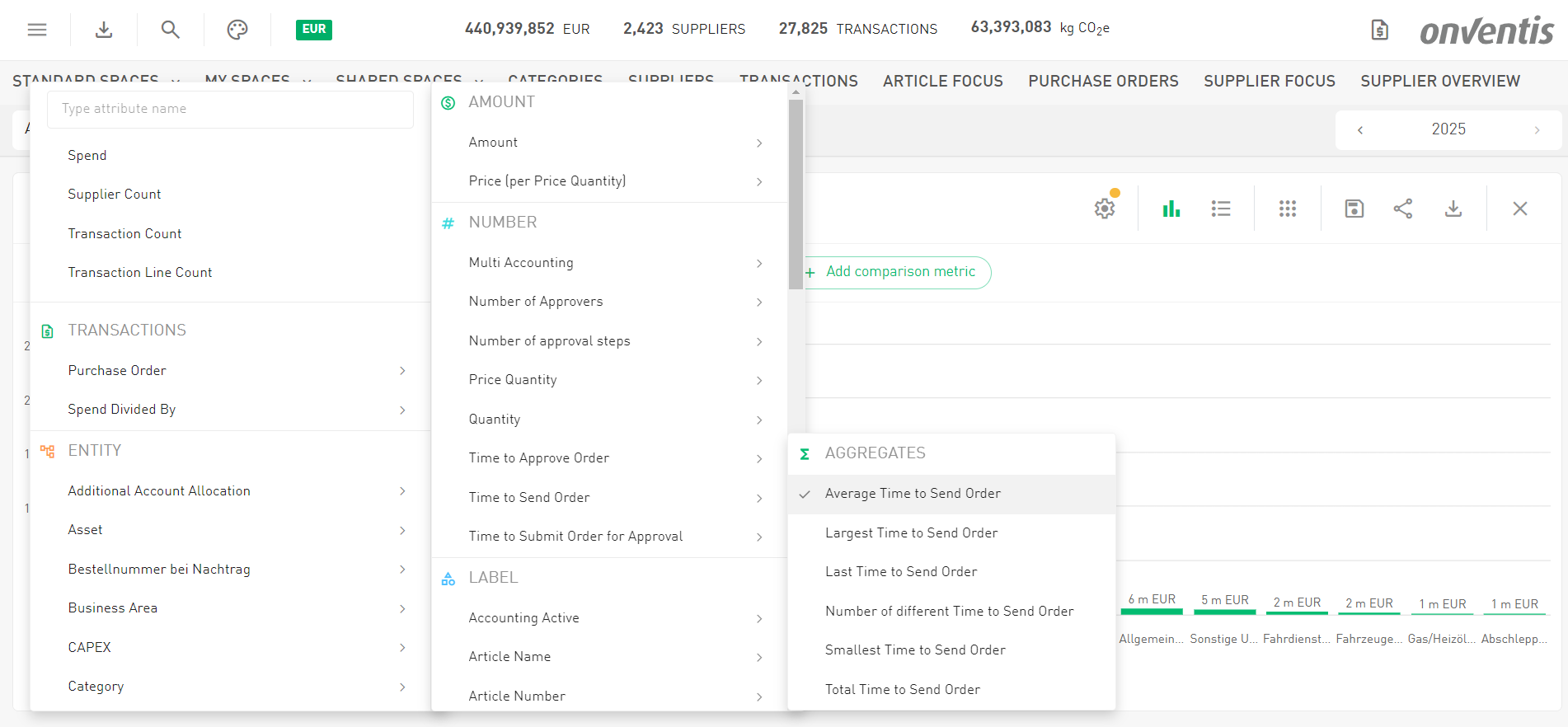Screen dimensions: 1568x727
Task: Switch to list view icon
Action: click(x=1221, y=209)
